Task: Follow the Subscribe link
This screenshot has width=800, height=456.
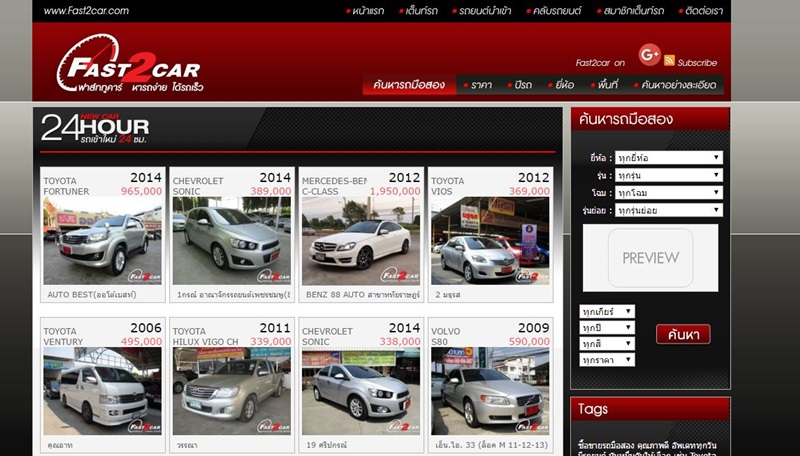Action: pos(697,63)
